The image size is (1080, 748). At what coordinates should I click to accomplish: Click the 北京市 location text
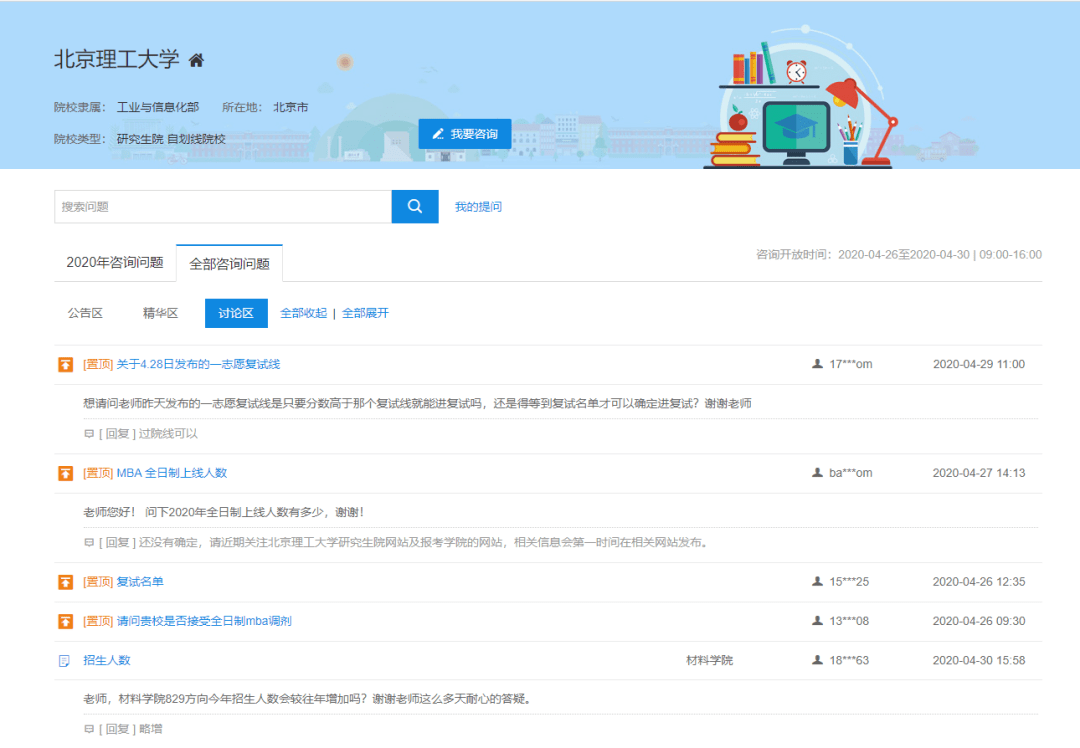tap(291, 107)
